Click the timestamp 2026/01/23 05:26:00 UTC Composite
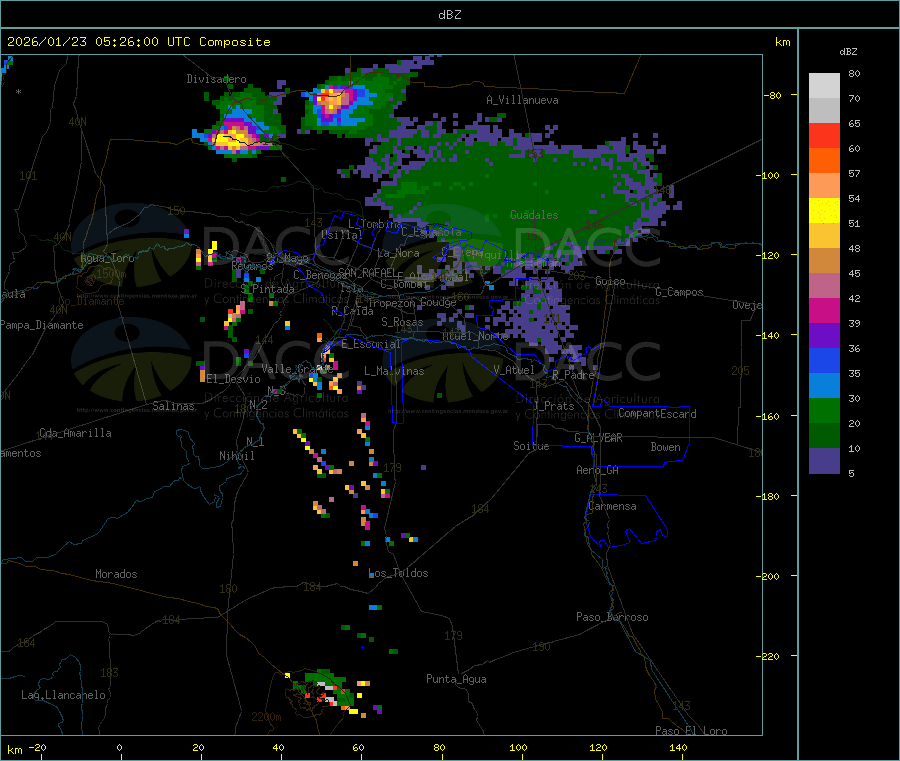 pyautogui.click(x=138, y=42)
